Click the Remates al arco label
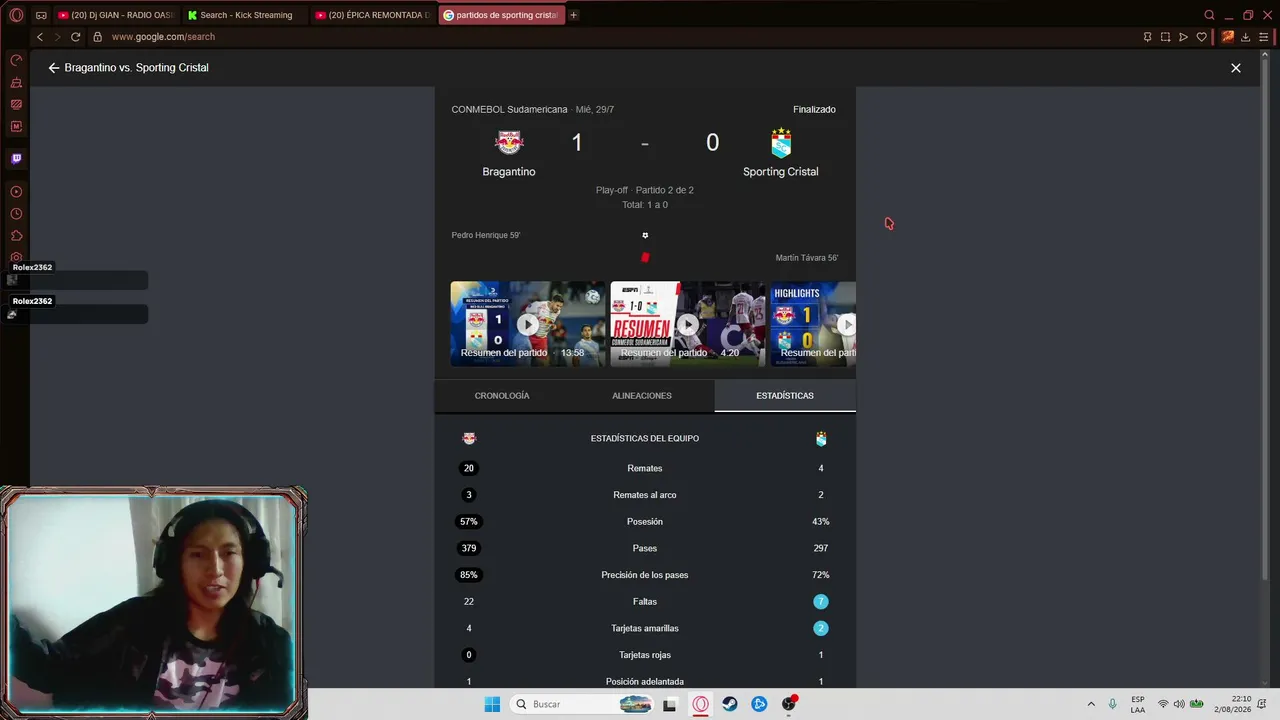Image resolution: width=1280 pixels, height=720 pixels. pos(645,495)
